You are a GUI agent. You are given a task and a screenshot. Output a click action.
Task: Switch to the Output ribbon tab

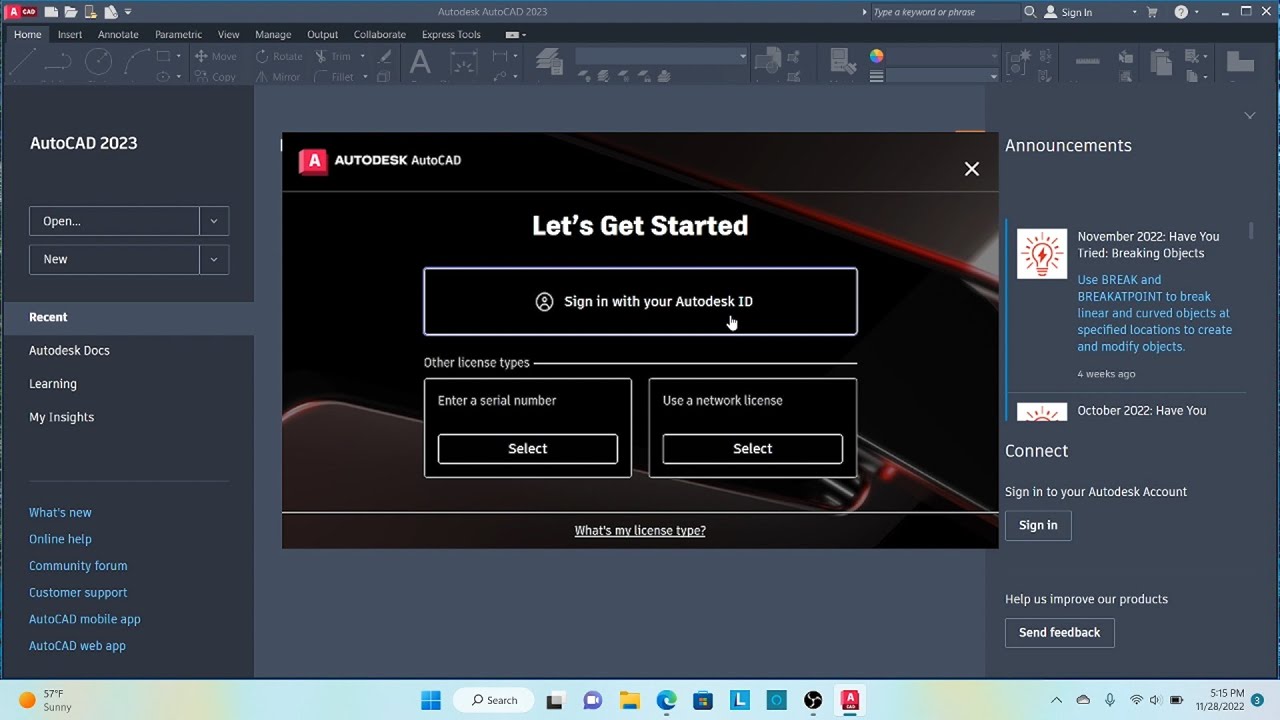[322, 34]
